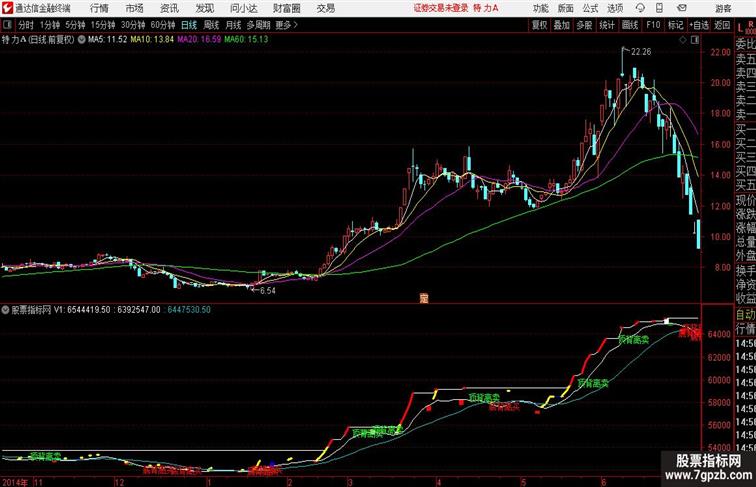
Task: Click the 证券交易未登录 status link
Action: 441,8
